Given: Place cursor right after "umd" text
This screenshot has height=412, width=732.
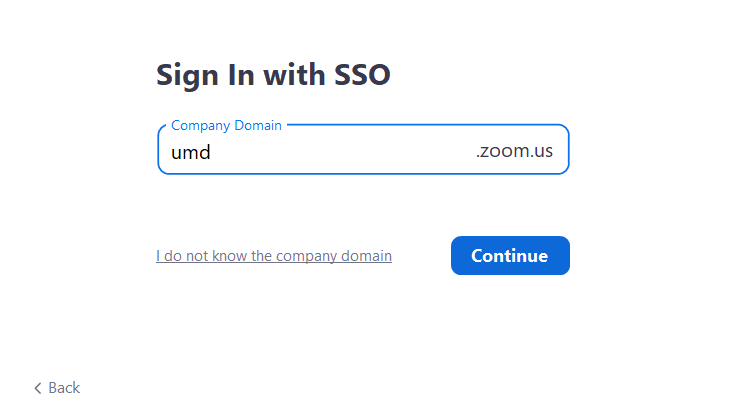Looking at the screenshot, I should (212, 153).
